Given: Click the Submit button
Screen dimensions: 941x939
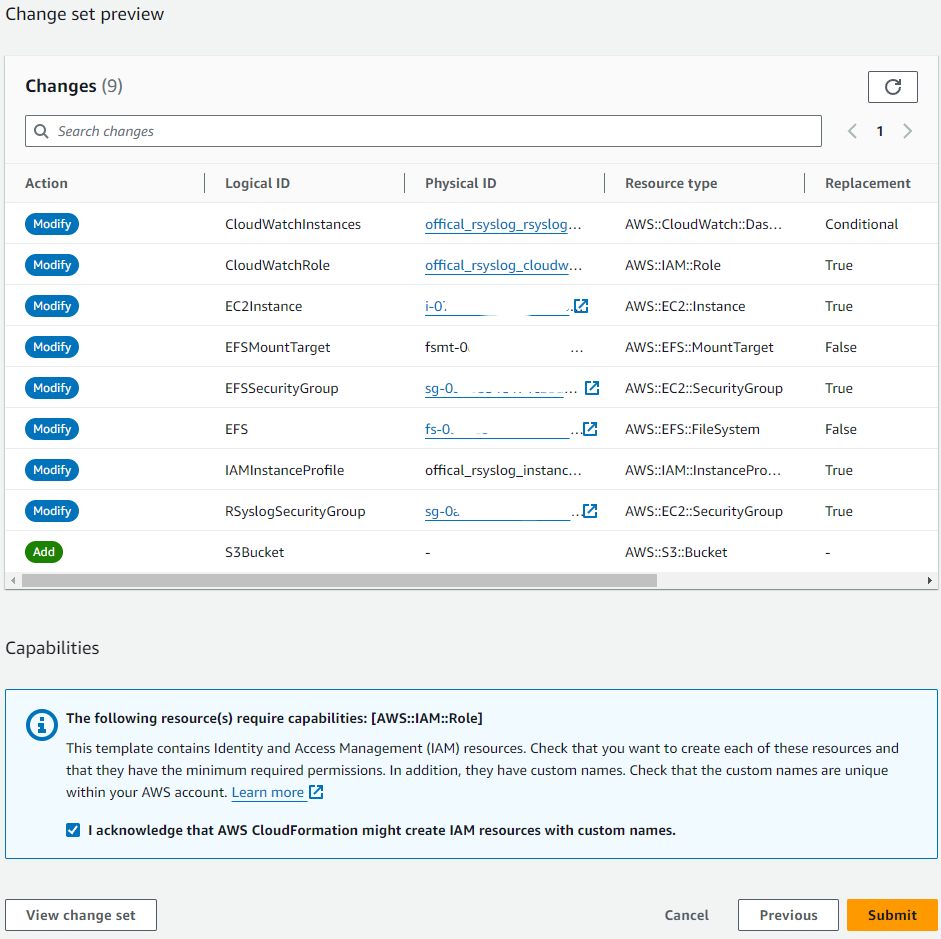Looking at the screenshot, I should pyautogui.click(x=892, y=915).
